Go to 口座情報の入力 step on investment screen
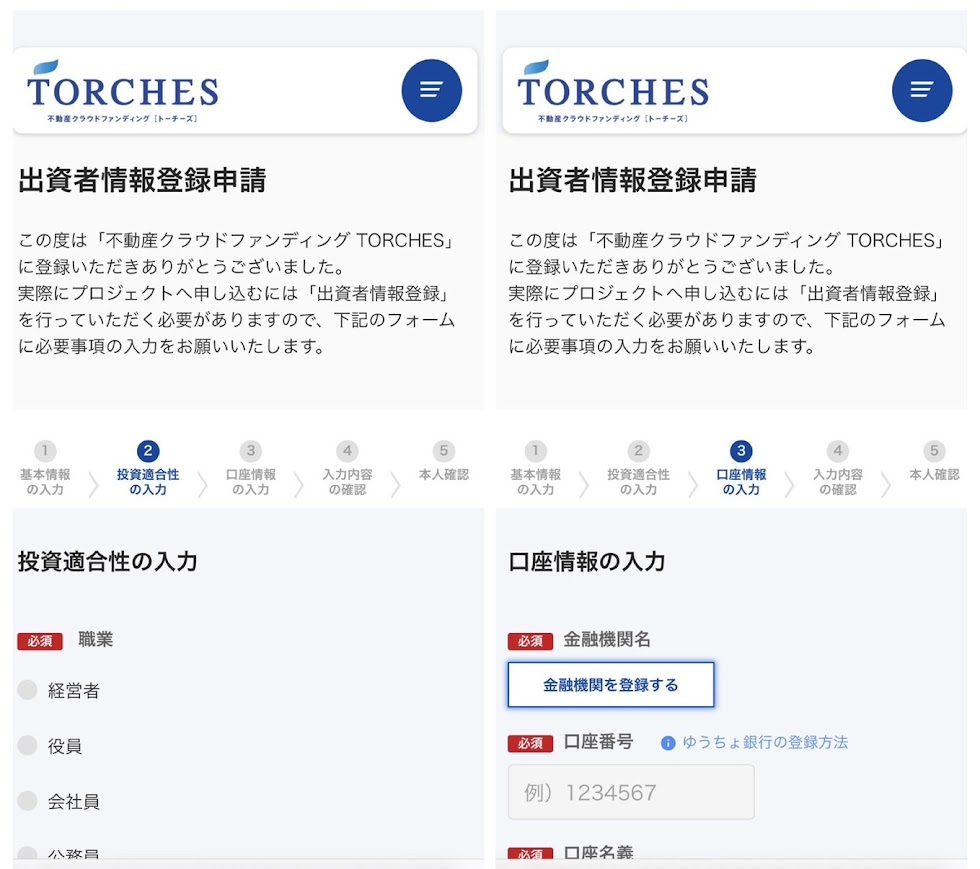The width and height of the screenshot is (980, 869). (x=251, y=469)
